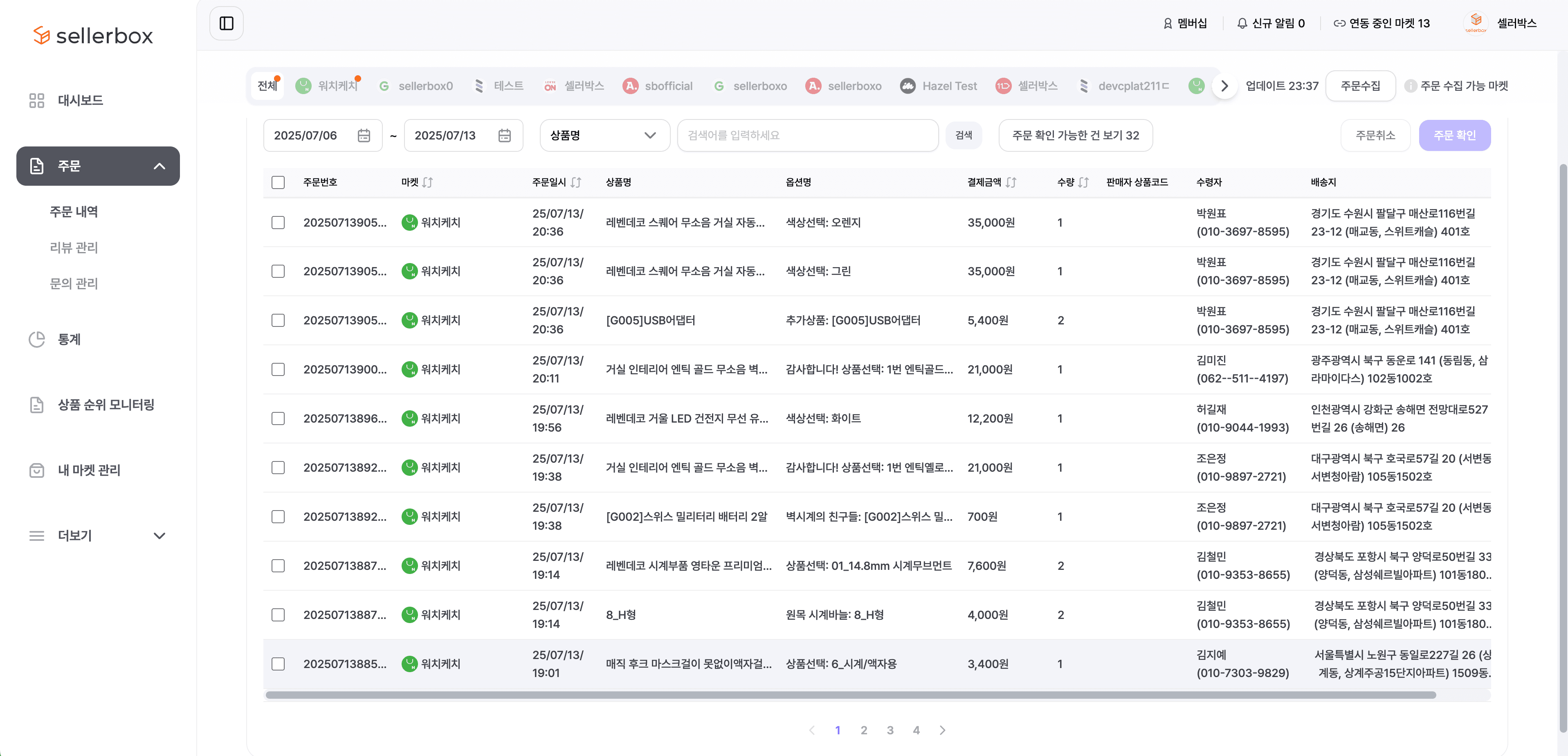Click the info icon beside 주문 수집 가능 마켓

[1410, 86]
